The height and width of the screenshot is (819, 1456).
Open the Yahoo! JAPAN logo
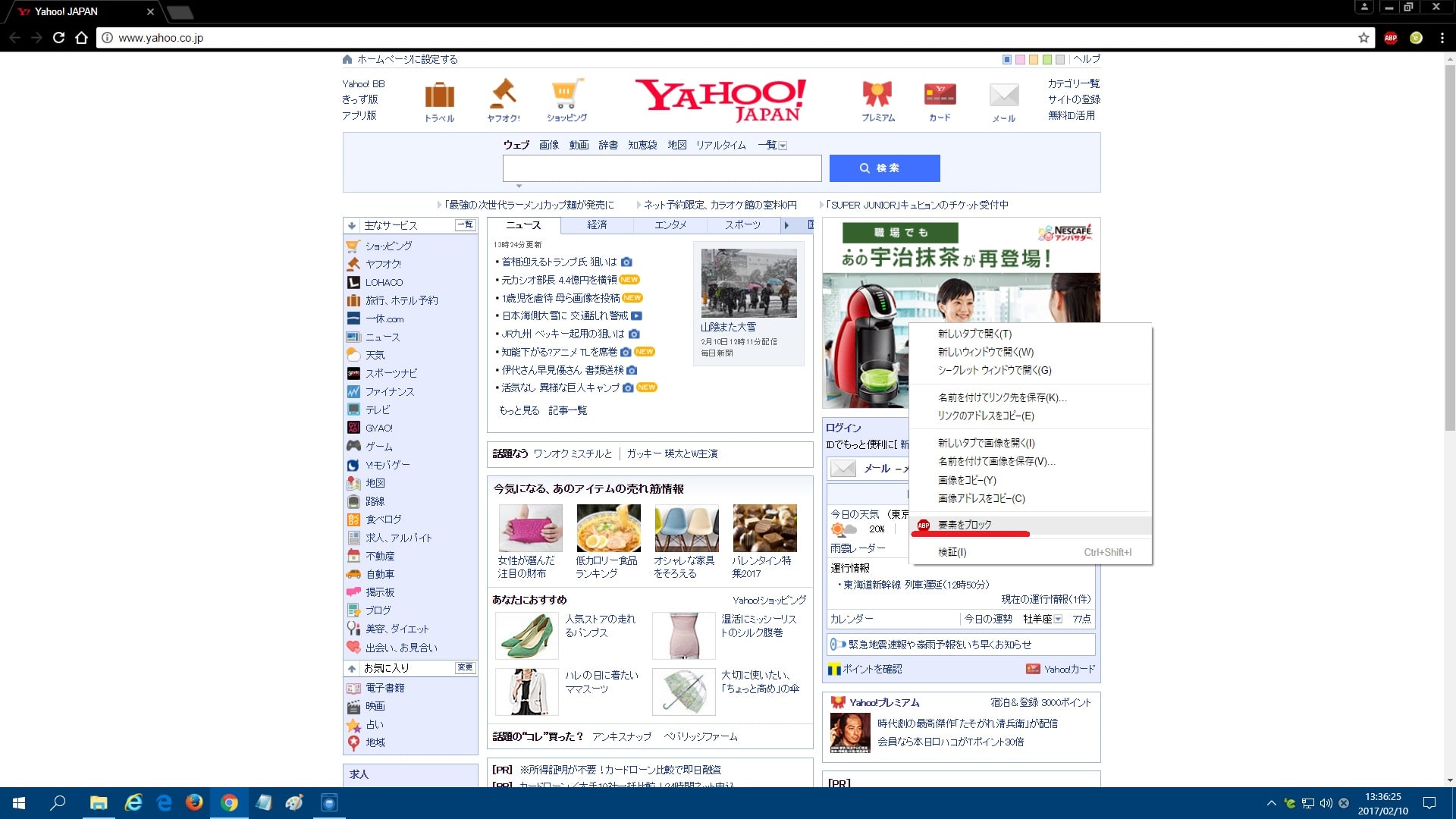[x=721, y=99]
